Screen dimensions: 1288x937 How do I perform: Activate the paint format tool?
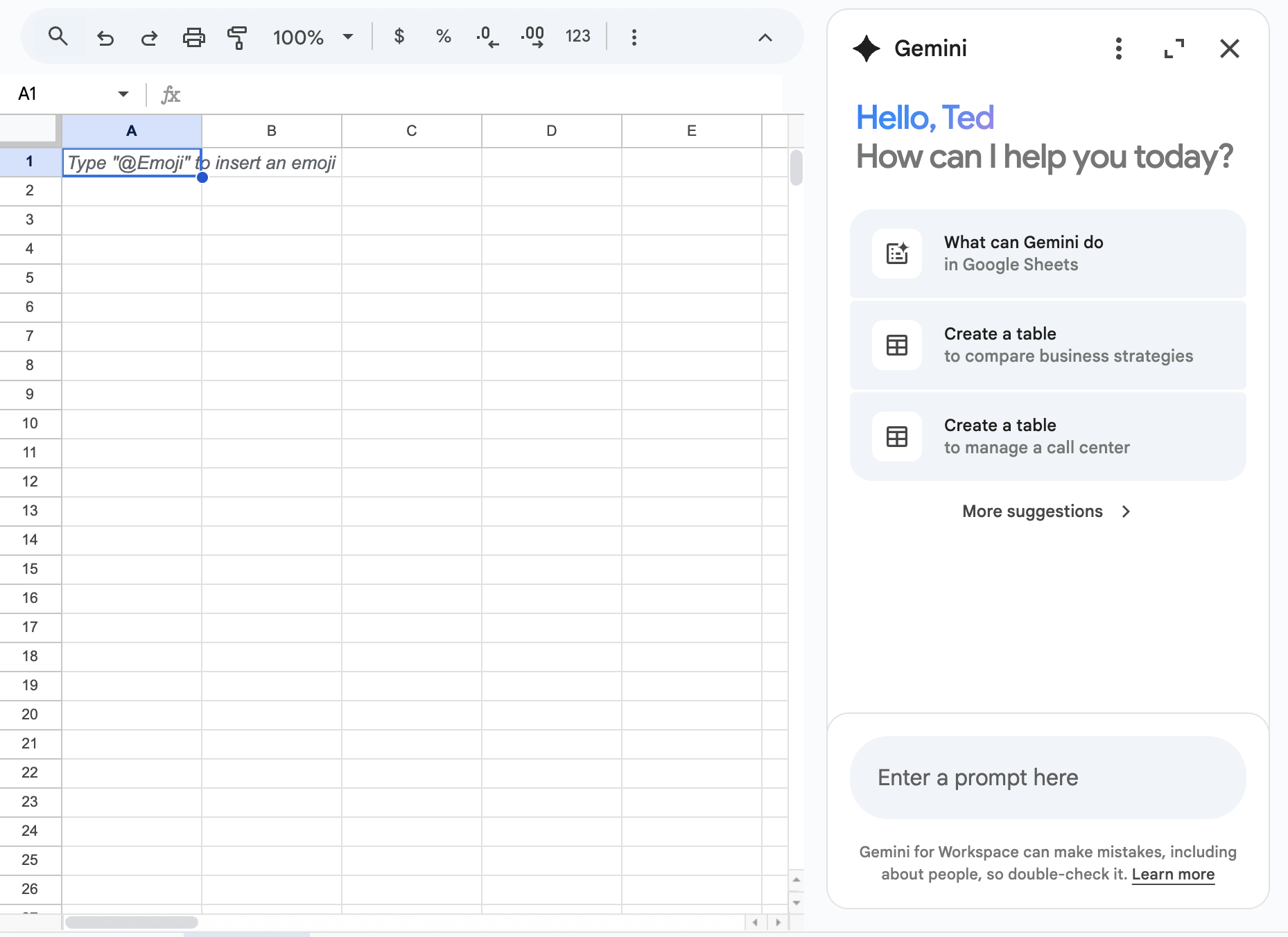(237, 37)
